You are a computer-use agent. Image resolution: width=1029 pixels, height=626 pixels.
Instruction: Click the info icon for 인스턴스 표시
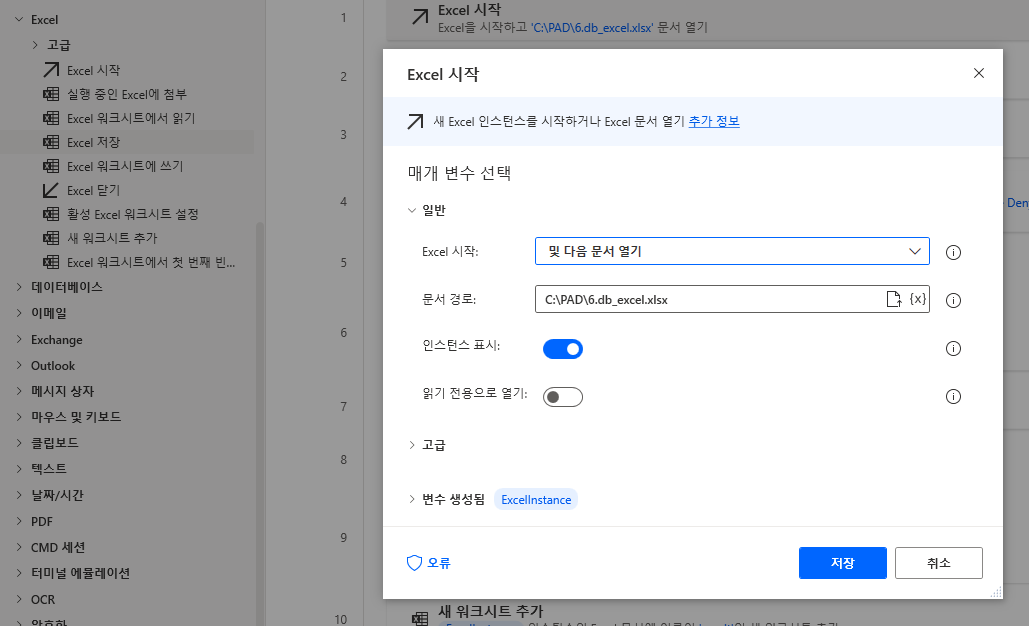pyautogui.click(x=953, y=348)
